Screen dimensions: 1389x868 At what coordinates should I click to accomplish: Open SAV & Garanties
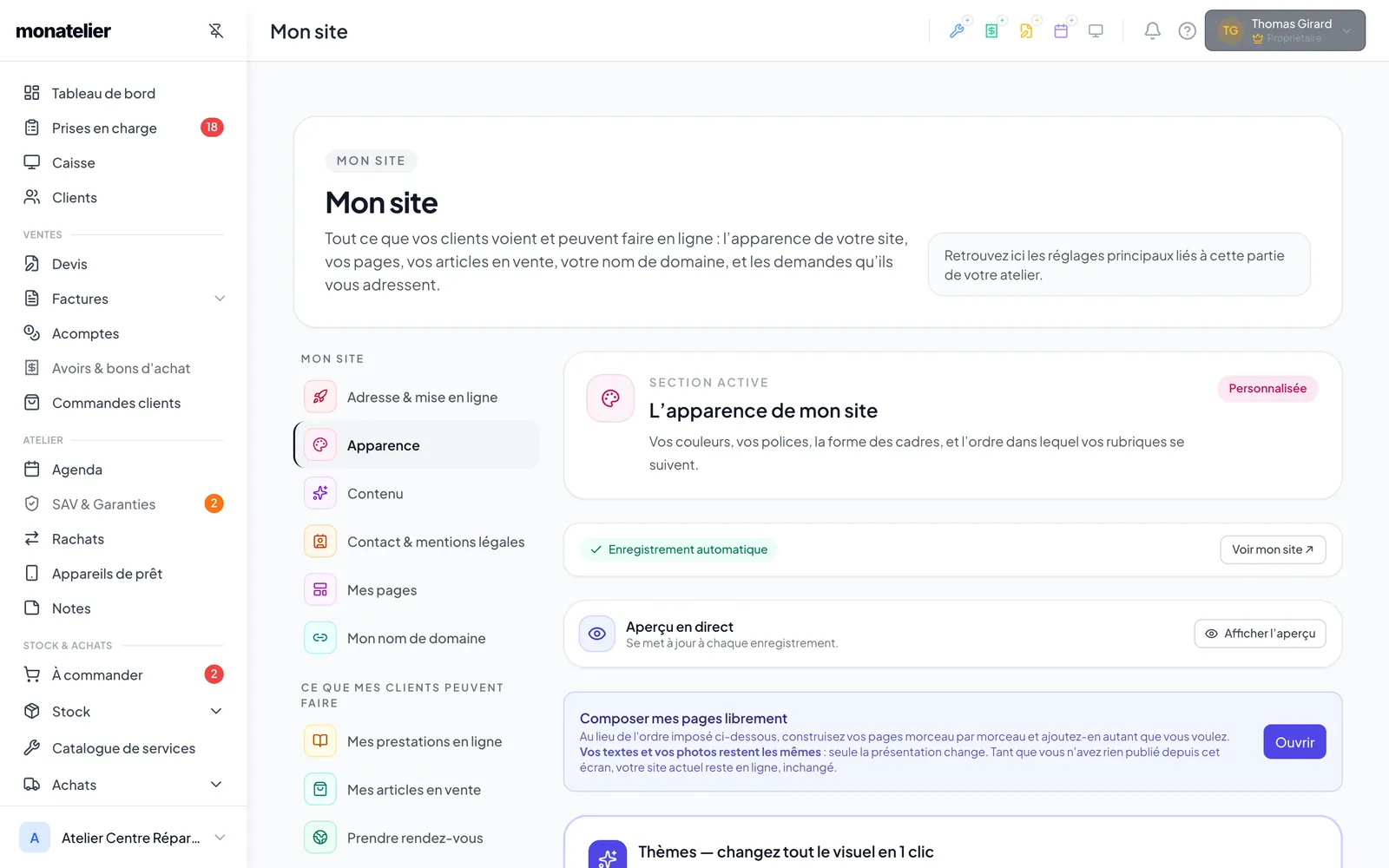[123, 504]
